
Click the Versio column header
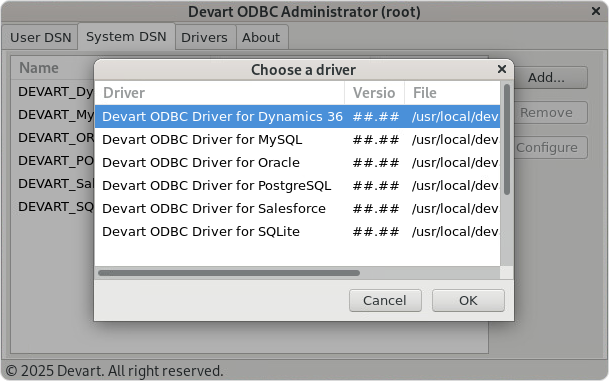(x=374, y=93)
